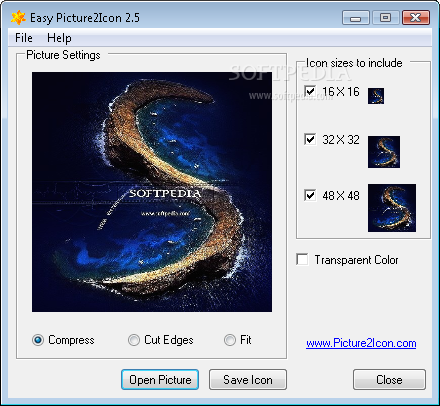Click the Open Picture button
This screenshot has width=440, height=406.
coord(160,379)
